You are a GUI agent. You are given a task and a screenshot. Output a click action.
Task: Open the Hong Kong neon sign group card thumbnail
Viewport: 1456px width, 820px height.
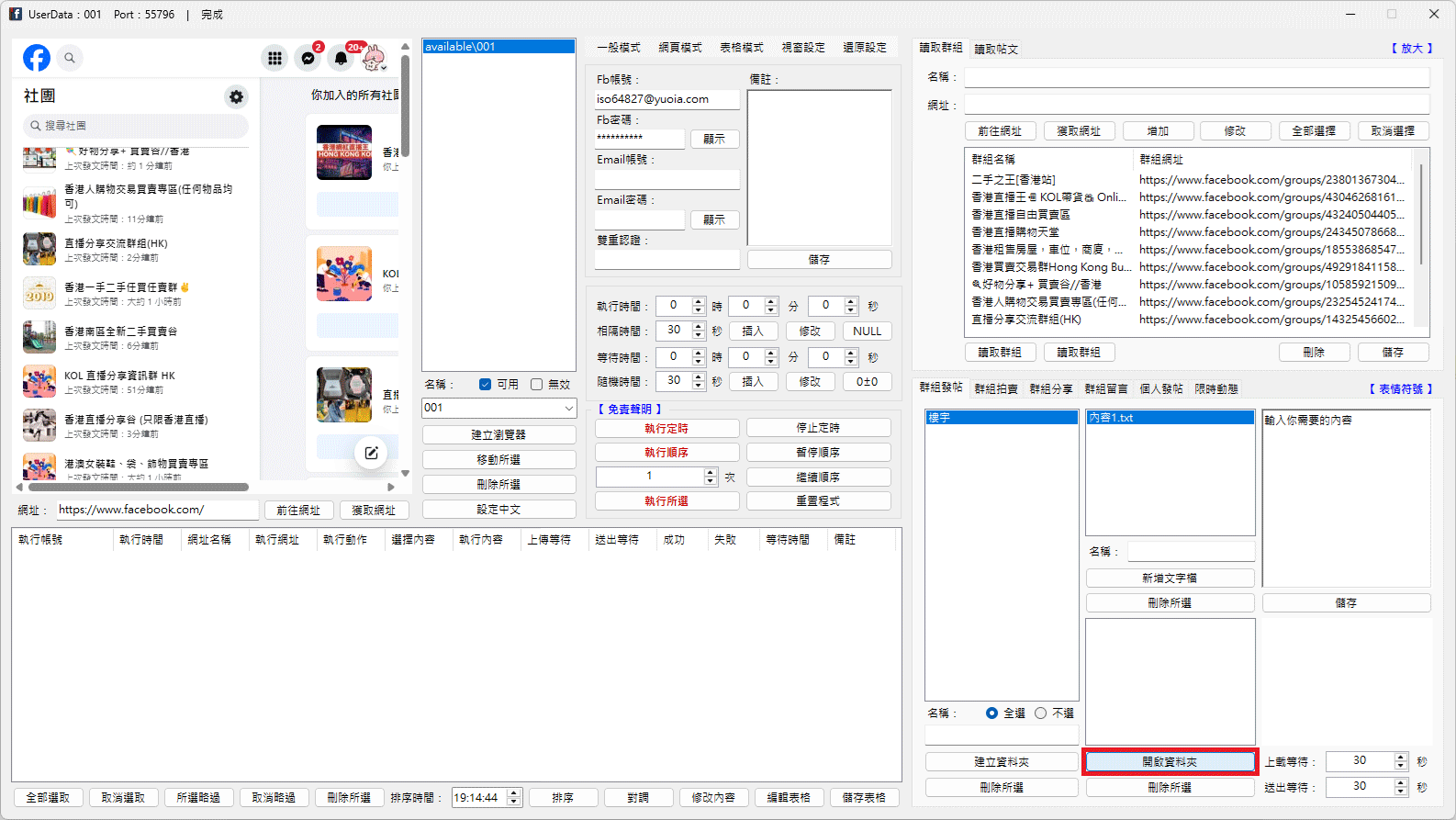344,152
